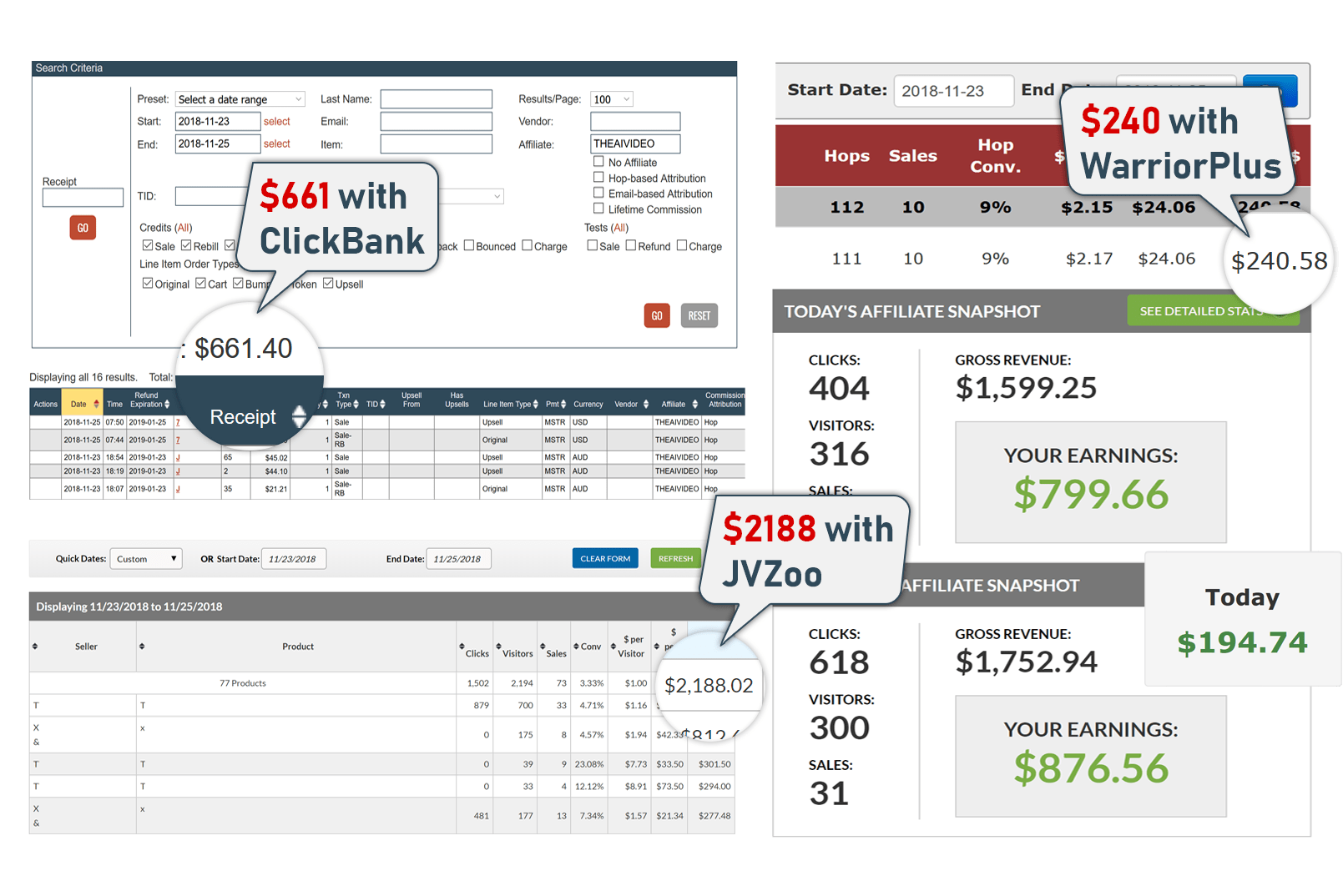The width and height of the screenshot is (1343, 896).
Task: Sort by Pmt column arrows
Action: coord(563,404)
